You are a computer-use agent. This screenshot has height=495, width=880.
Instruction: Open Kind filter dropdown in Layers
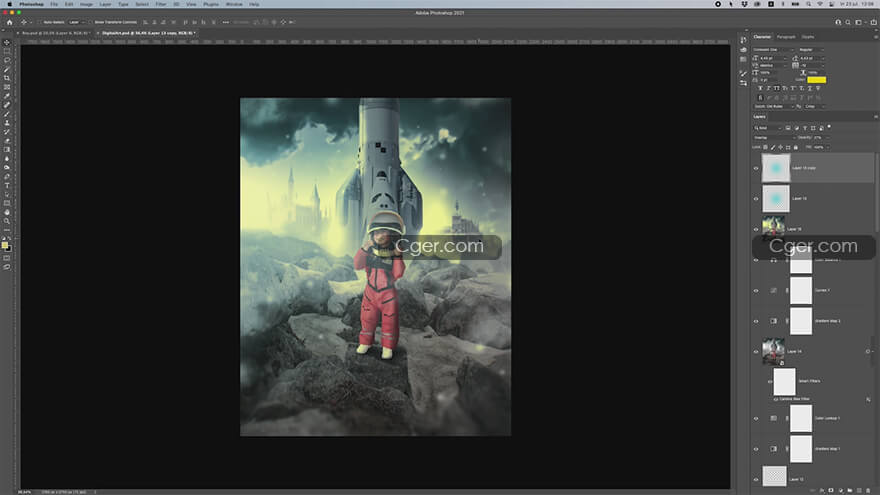click(768, 128)
